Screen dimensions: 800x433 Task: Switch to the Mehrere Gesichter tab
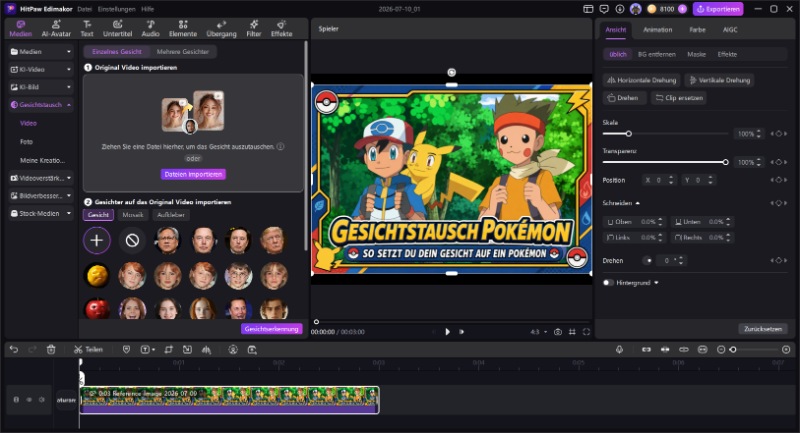(x=183, y=52)
